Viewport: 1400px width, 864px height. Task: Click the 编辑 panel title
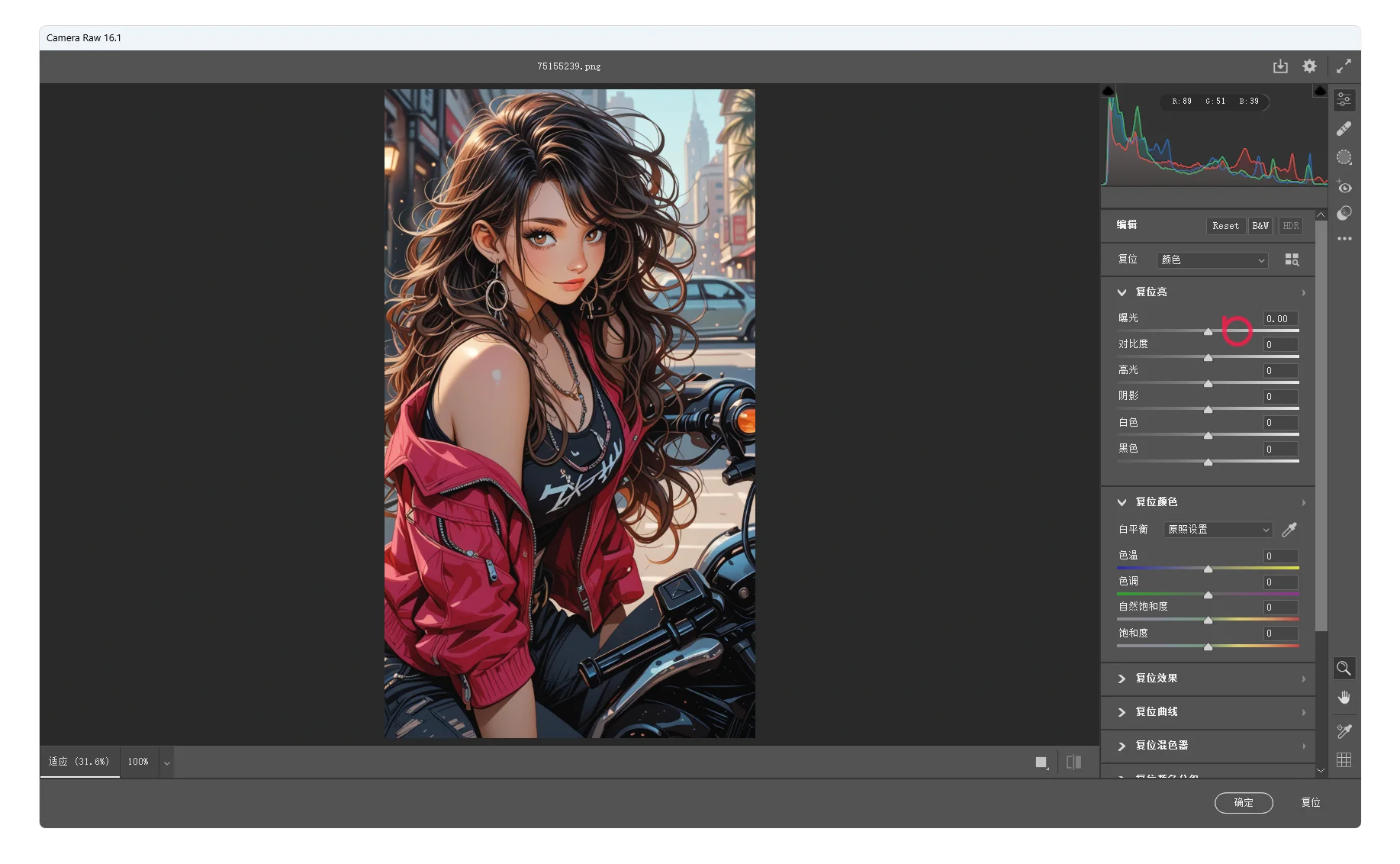(1127, 225)
